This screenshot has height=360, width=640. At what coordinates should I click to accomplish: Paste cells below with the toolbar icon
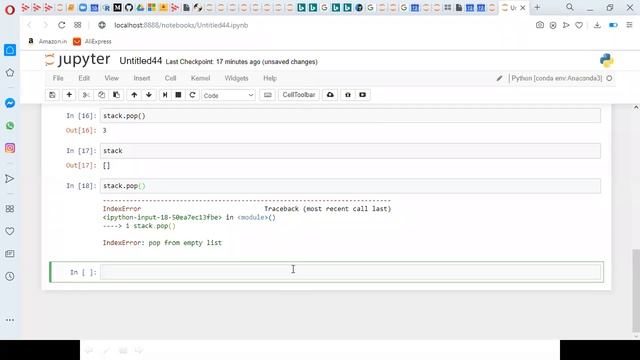(x=116, y=95)
